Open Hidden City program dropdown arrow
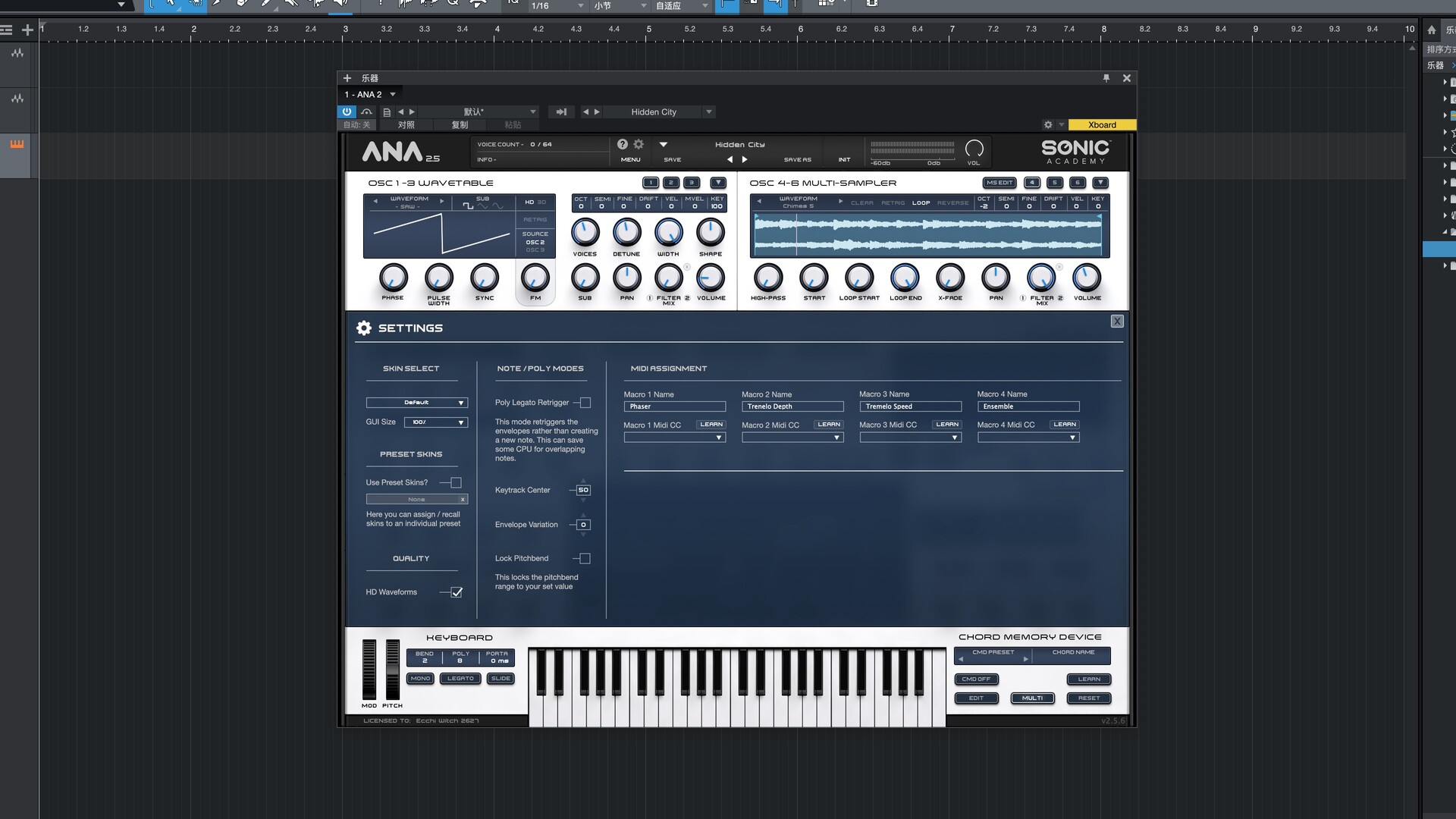Image resolution: width=1456 pixels, height=819 pixels. click(709, 111)
